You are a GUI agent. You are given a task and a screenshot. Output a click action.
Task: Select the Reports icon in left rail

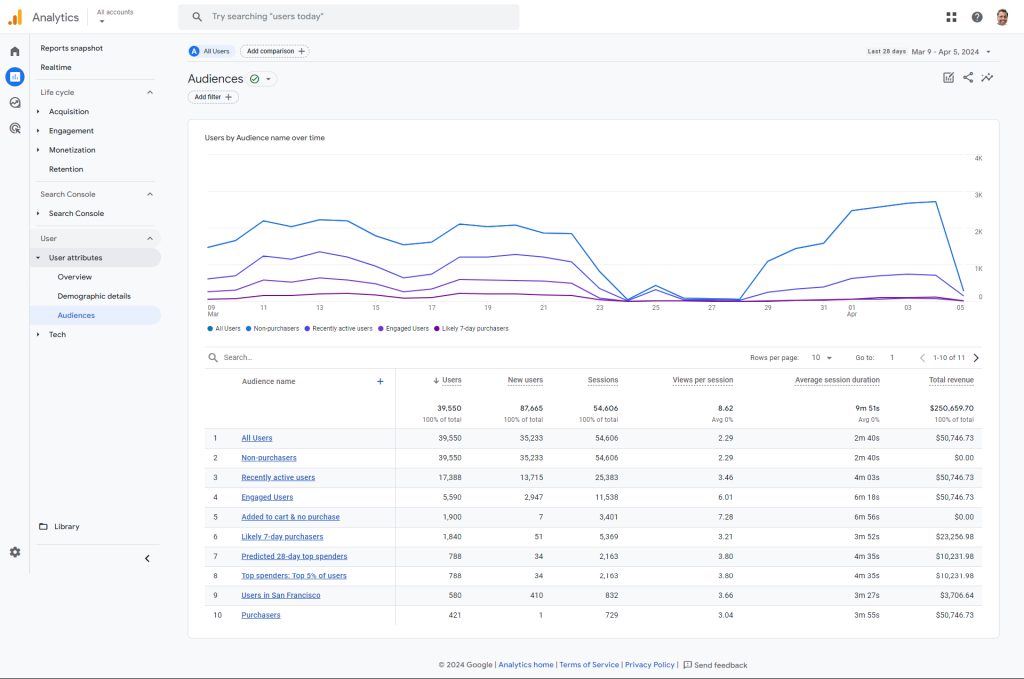15,77
